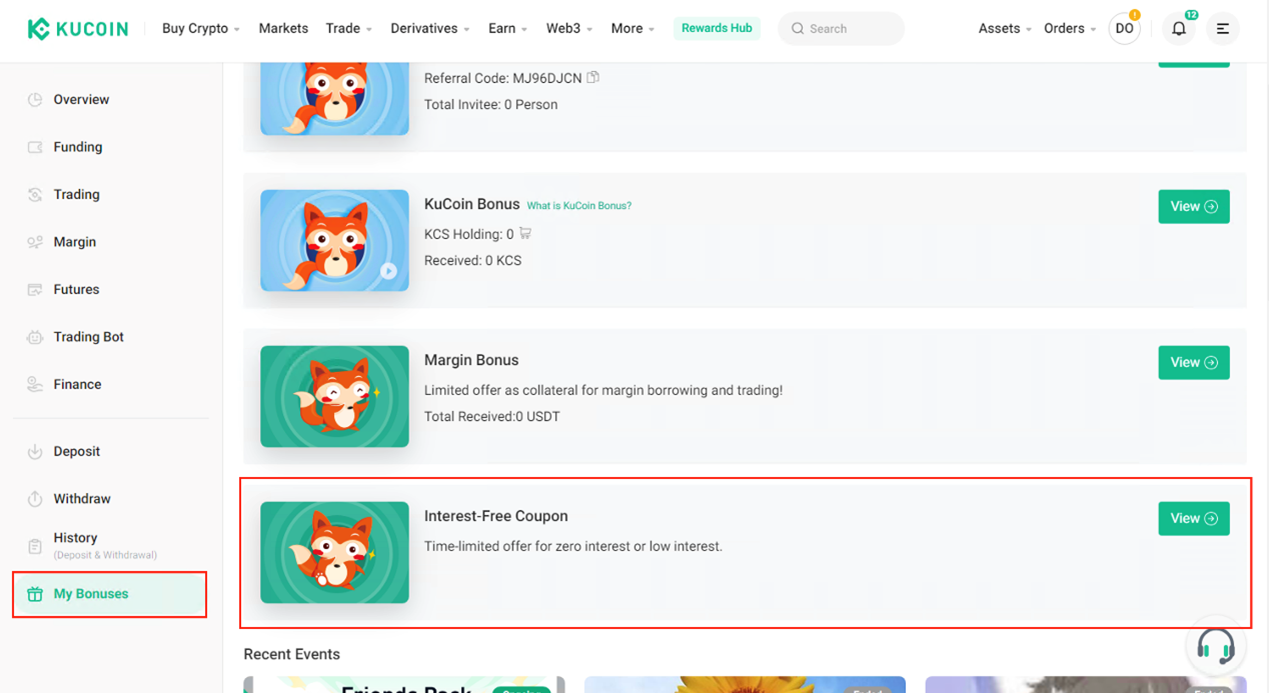
Task: Click the Withdraw sidebar icon
Action: tap(35, 499)
